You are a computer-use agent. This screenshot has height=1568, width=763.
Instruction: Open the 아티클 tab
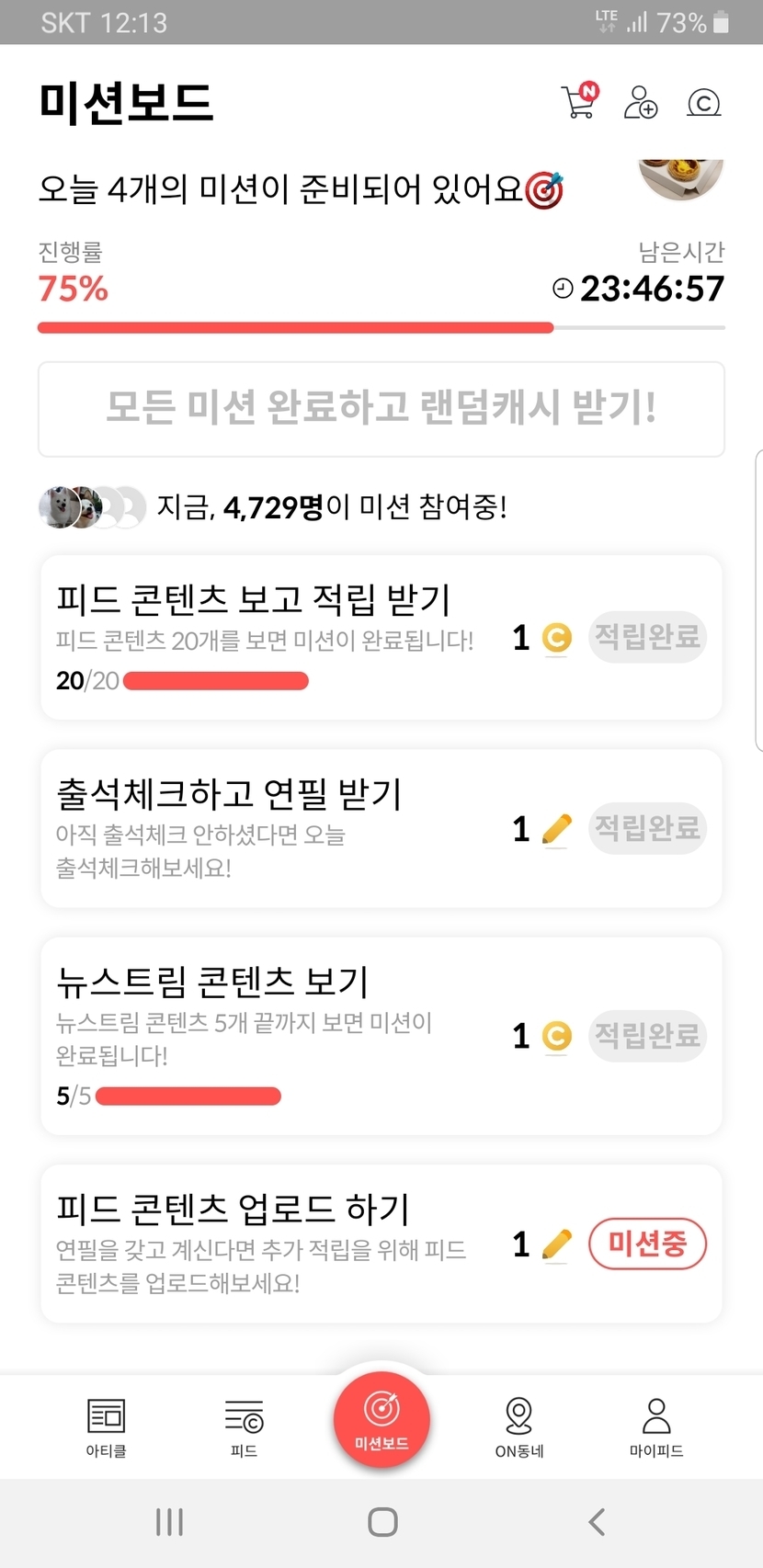107,1426
